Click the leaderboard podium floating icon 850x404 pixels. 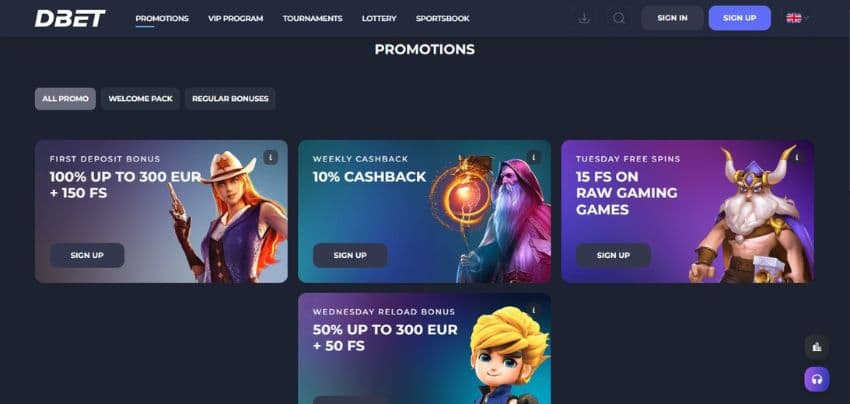(x=816, y=347)
